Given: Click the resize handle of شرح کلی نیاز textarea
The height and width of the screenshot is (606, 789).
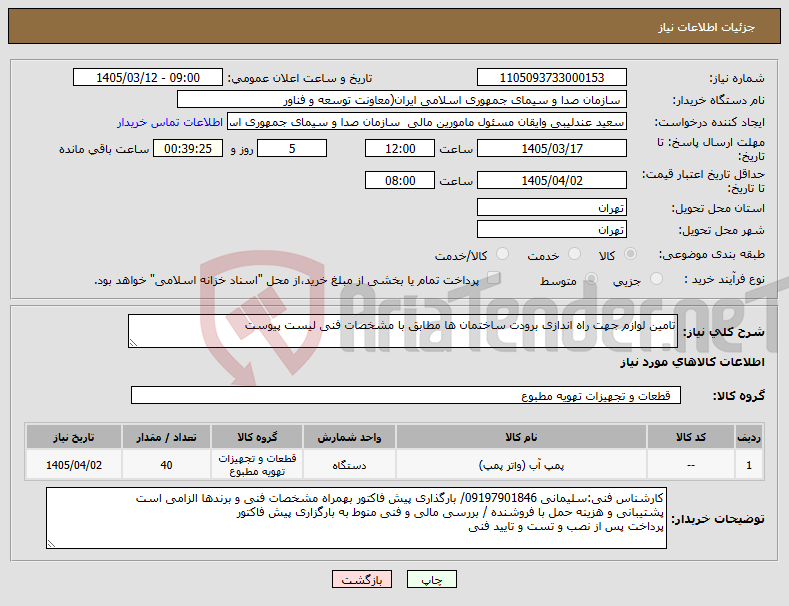Looking at the screenshot, I should [x=133, y=343].
